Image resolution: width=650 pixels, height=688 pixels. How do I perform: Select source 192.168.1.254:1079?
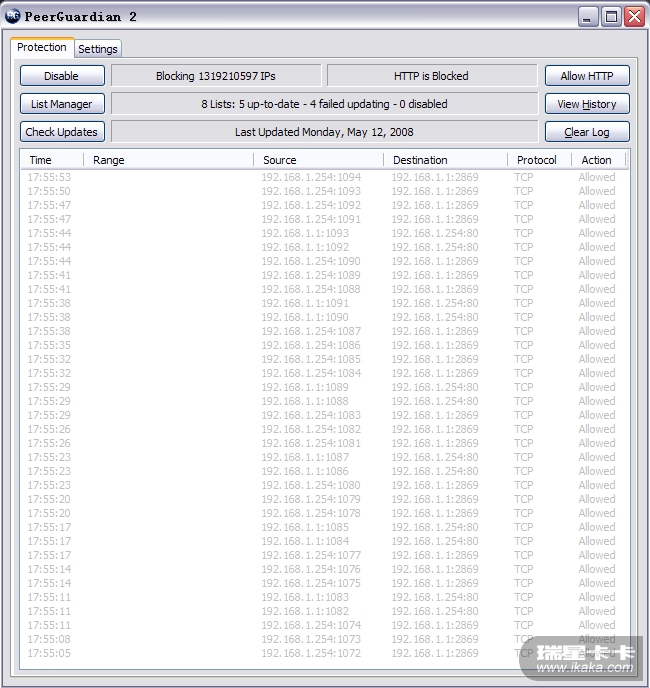(311, 499)
